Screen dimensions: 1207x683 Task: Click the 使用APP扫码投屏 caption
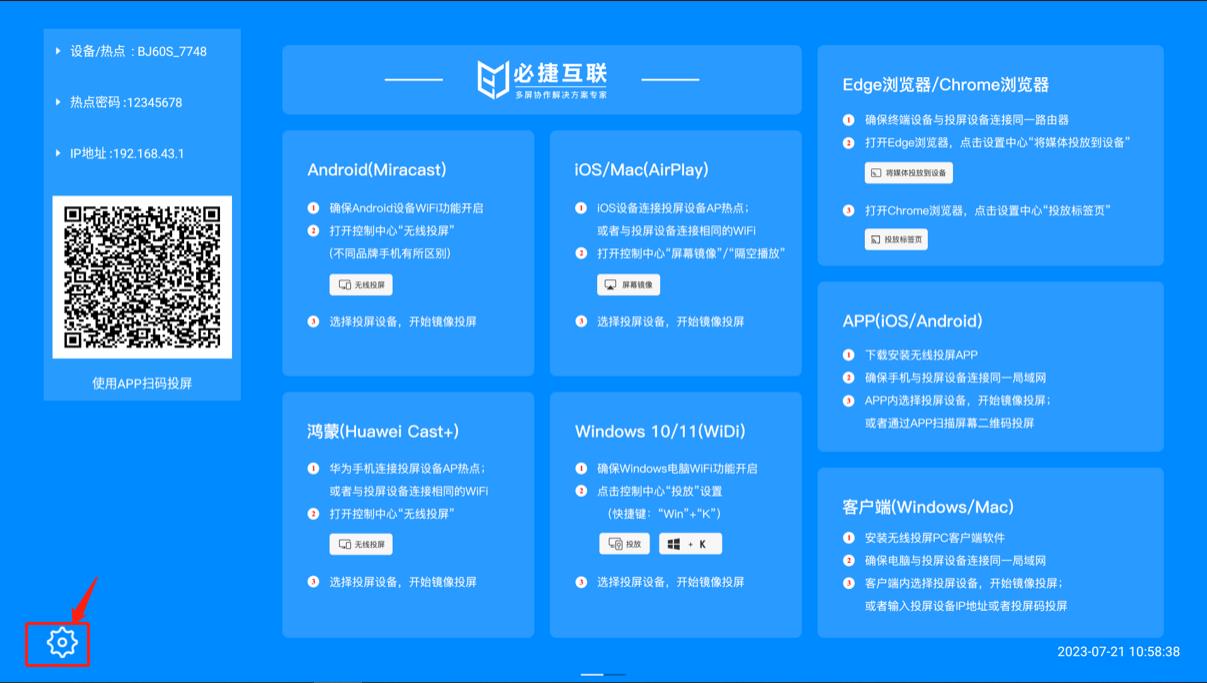pos(142,383)
